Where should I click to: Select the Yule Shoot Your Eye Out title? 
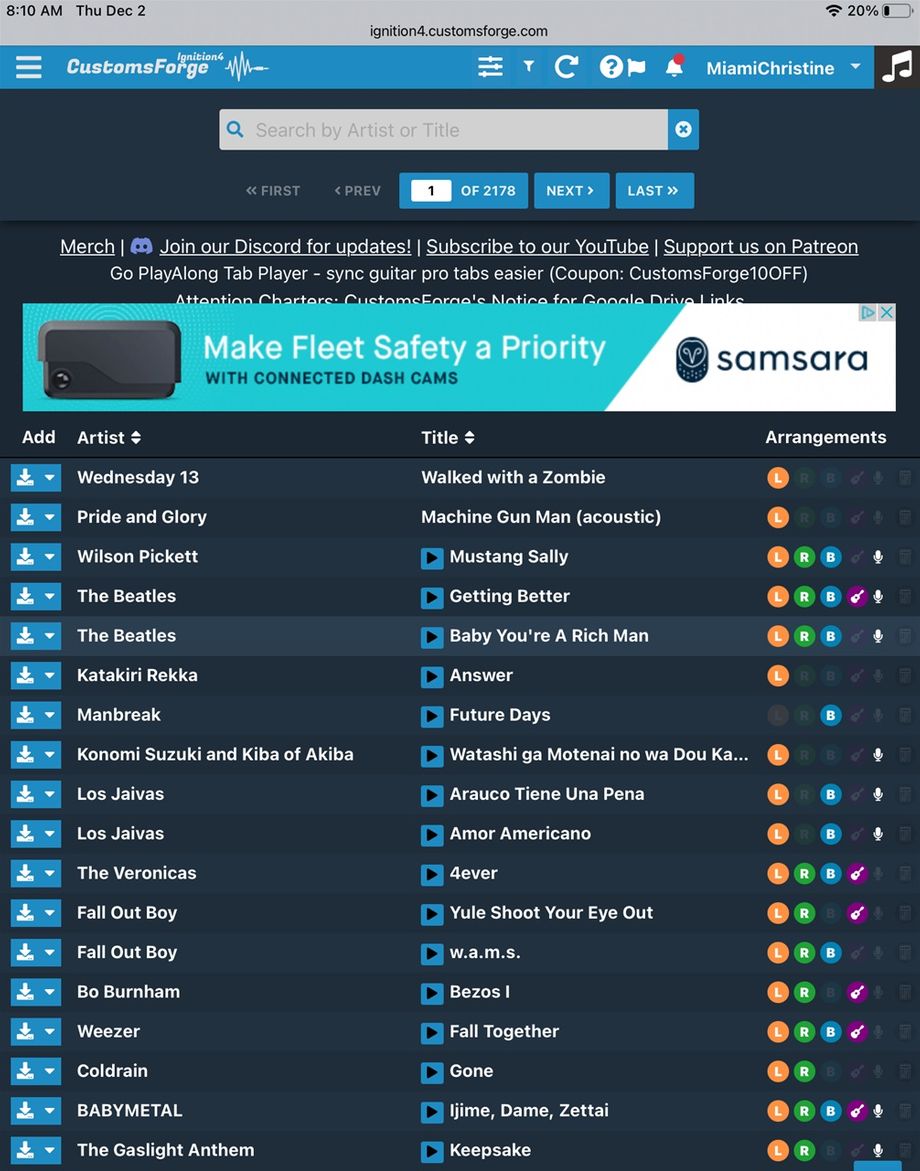(x=551, y=913)
